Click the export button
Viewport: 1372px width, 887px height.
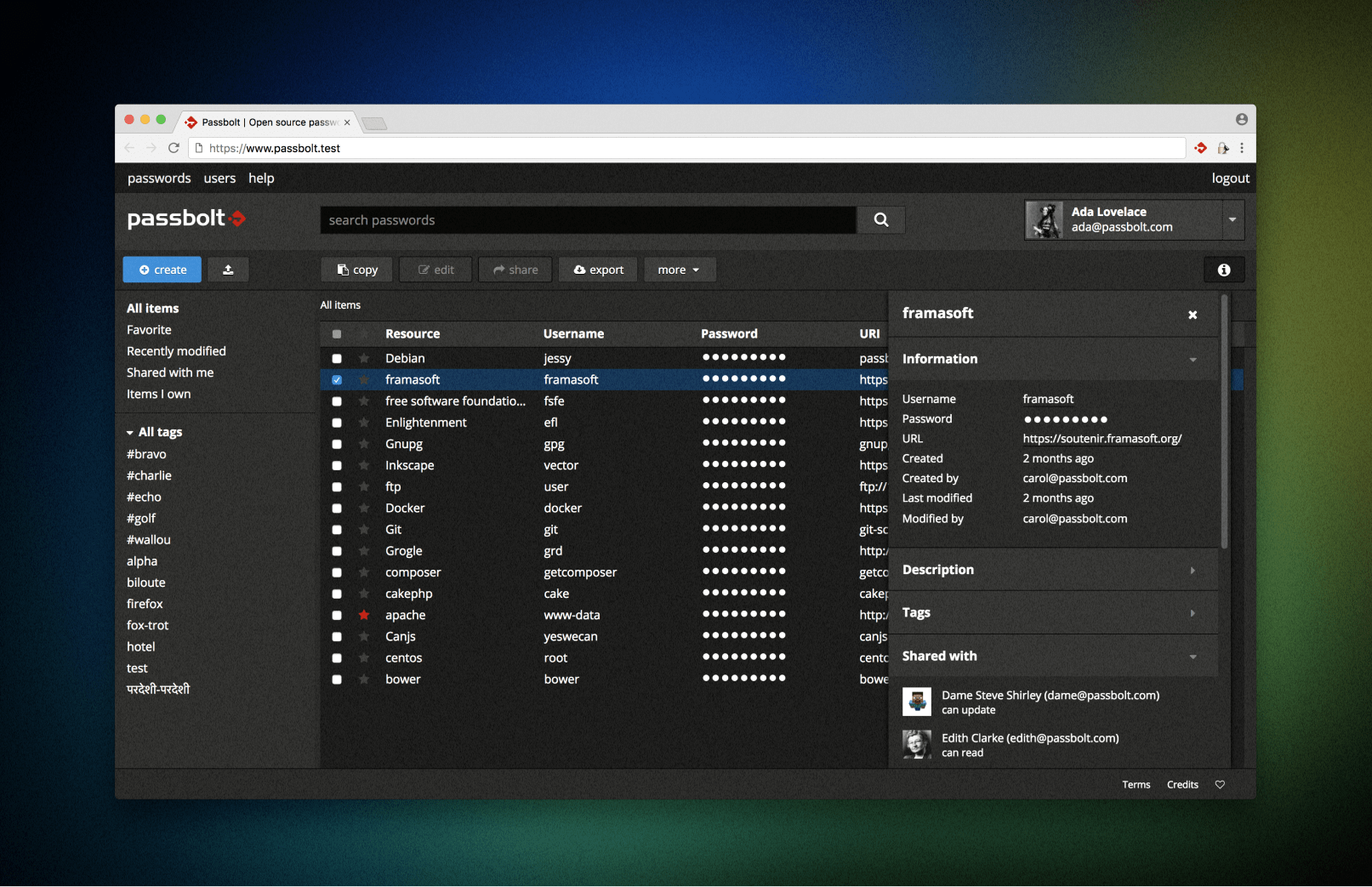(x=599, y=270)
